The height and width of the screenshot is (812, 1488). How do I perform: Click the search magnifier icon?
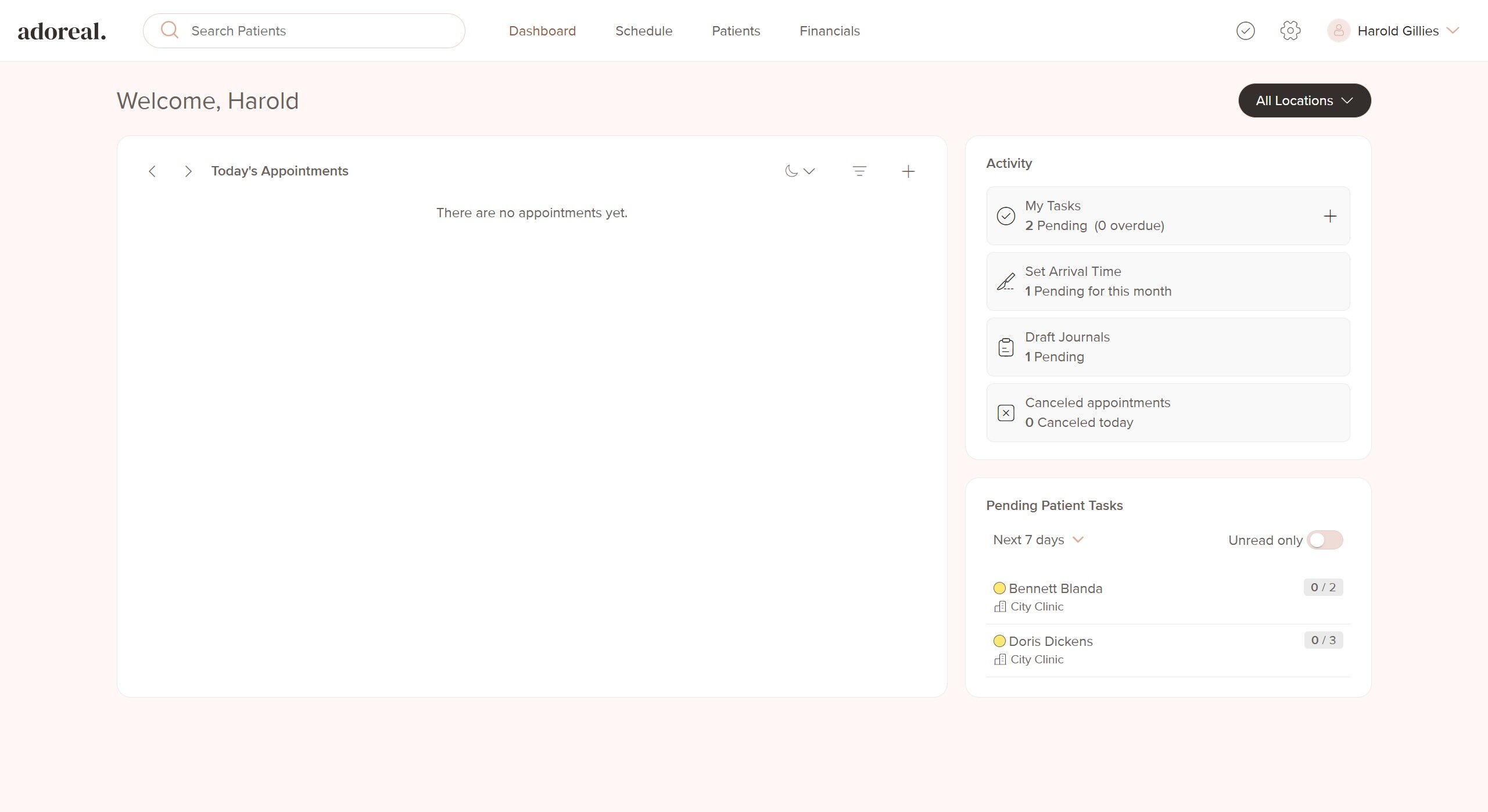click(170, 30)
